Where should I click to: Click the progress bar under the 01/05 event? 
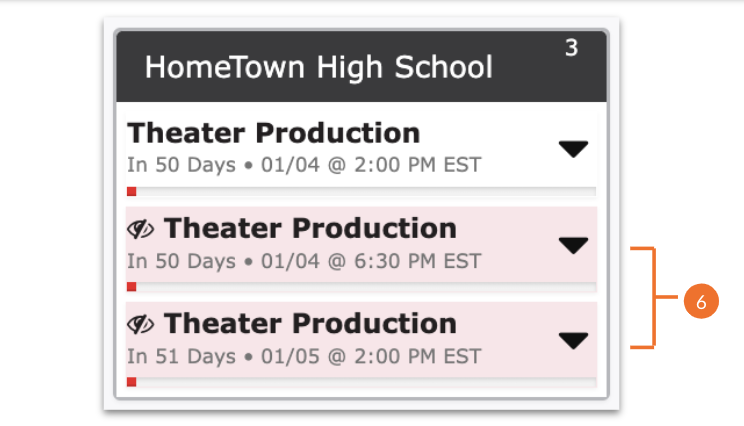[362, 382]
